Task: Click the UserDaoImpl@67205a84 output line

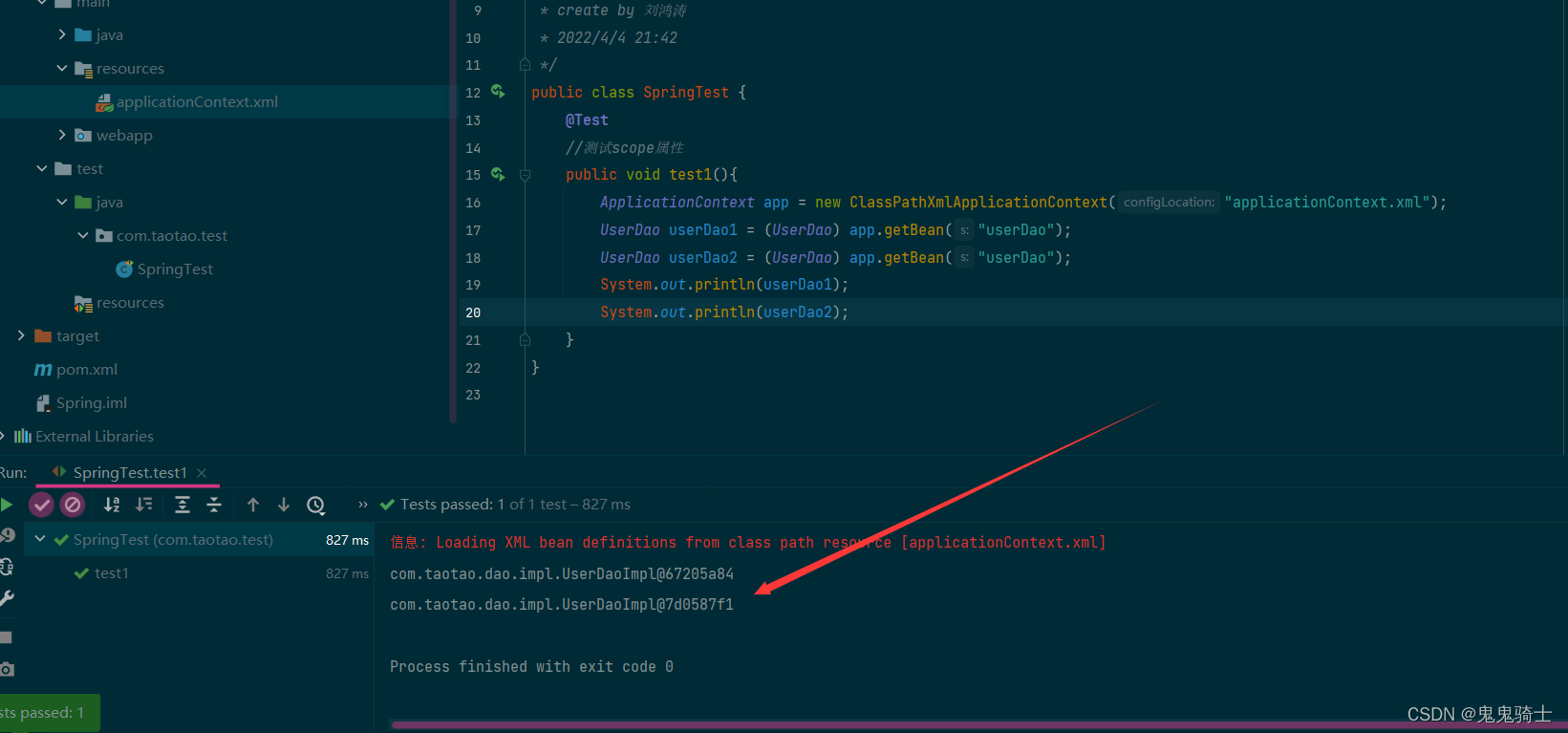Action: click(x=562, y=573)
